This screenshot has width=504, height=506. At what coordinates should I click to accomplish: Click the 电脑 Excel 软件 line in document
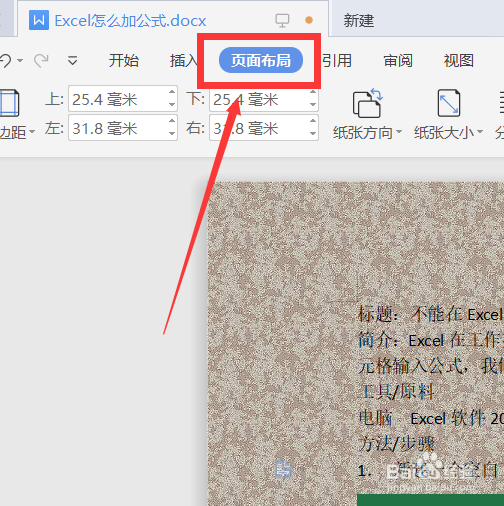coord(431,418)
